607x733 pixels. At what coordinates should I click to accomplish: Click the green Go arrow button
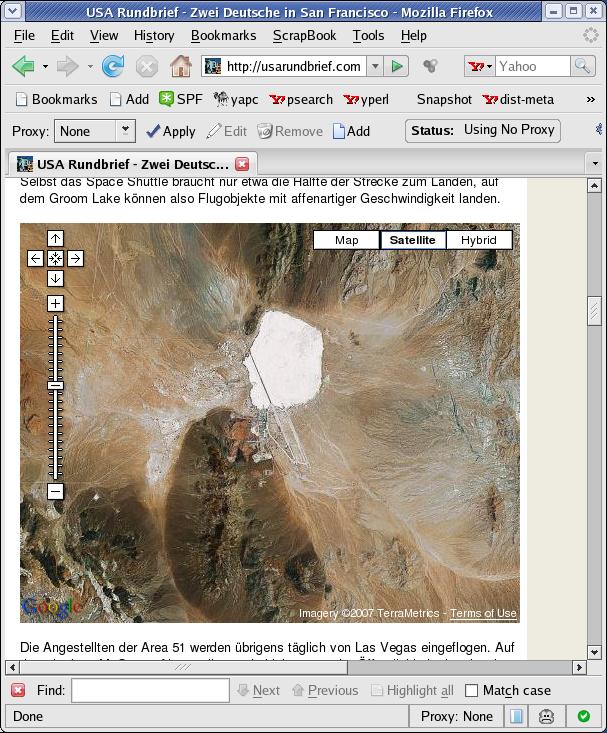(x=398, y=67)
